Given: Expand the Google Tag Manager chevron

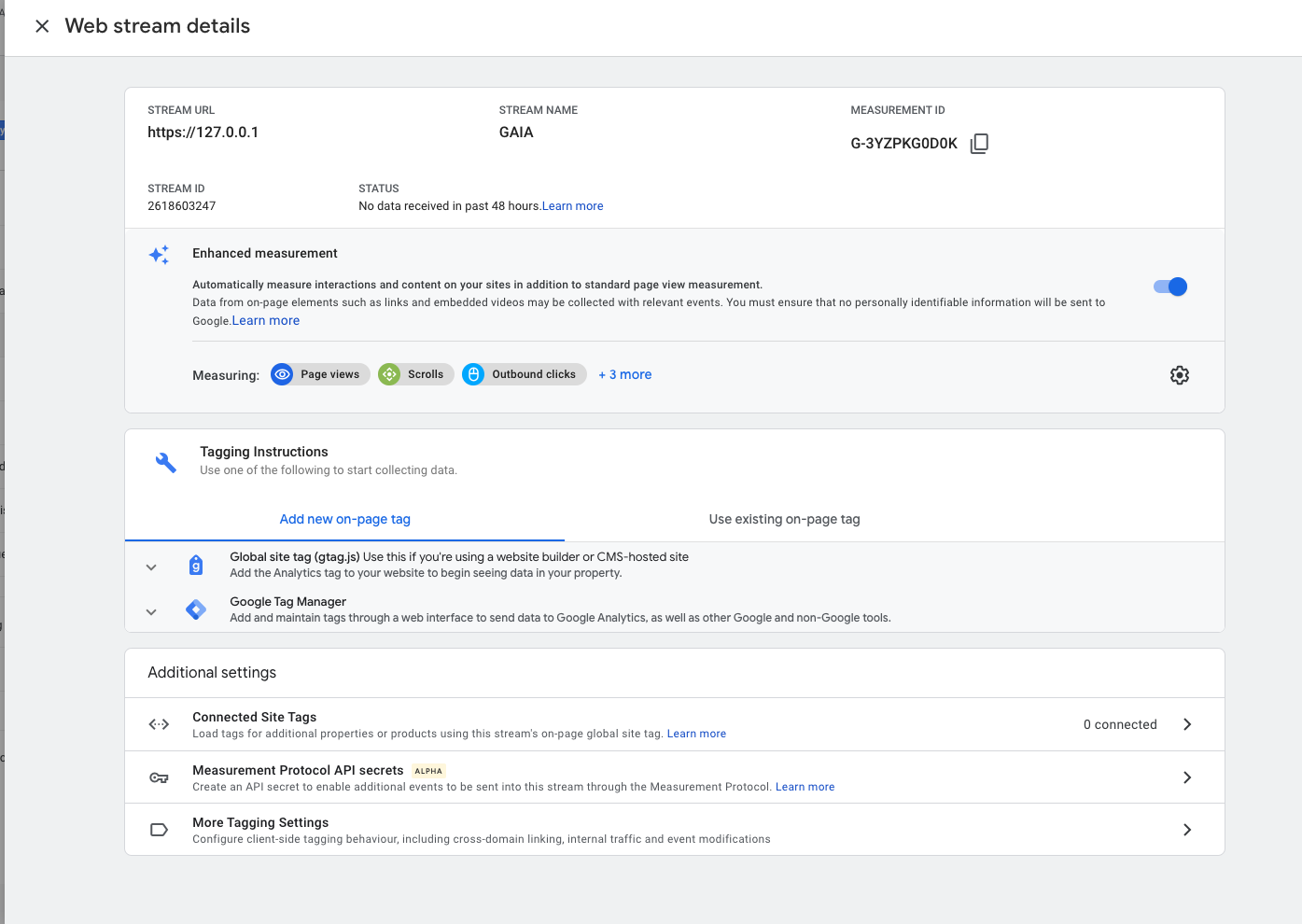Looking at the screenshot, I should click(151, 611).
